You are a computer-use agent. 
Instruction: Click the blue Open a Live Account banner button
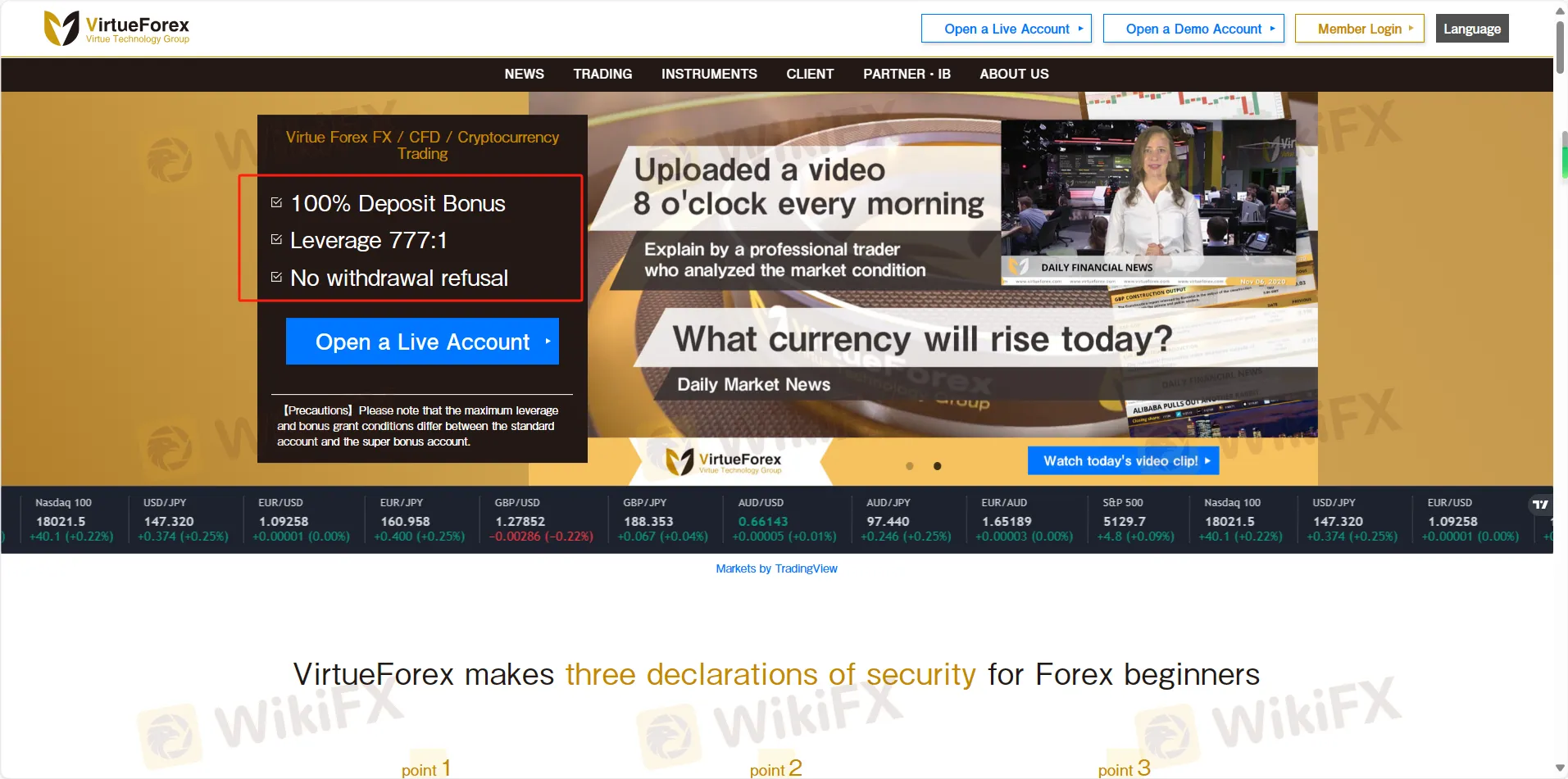coord(422,342)
